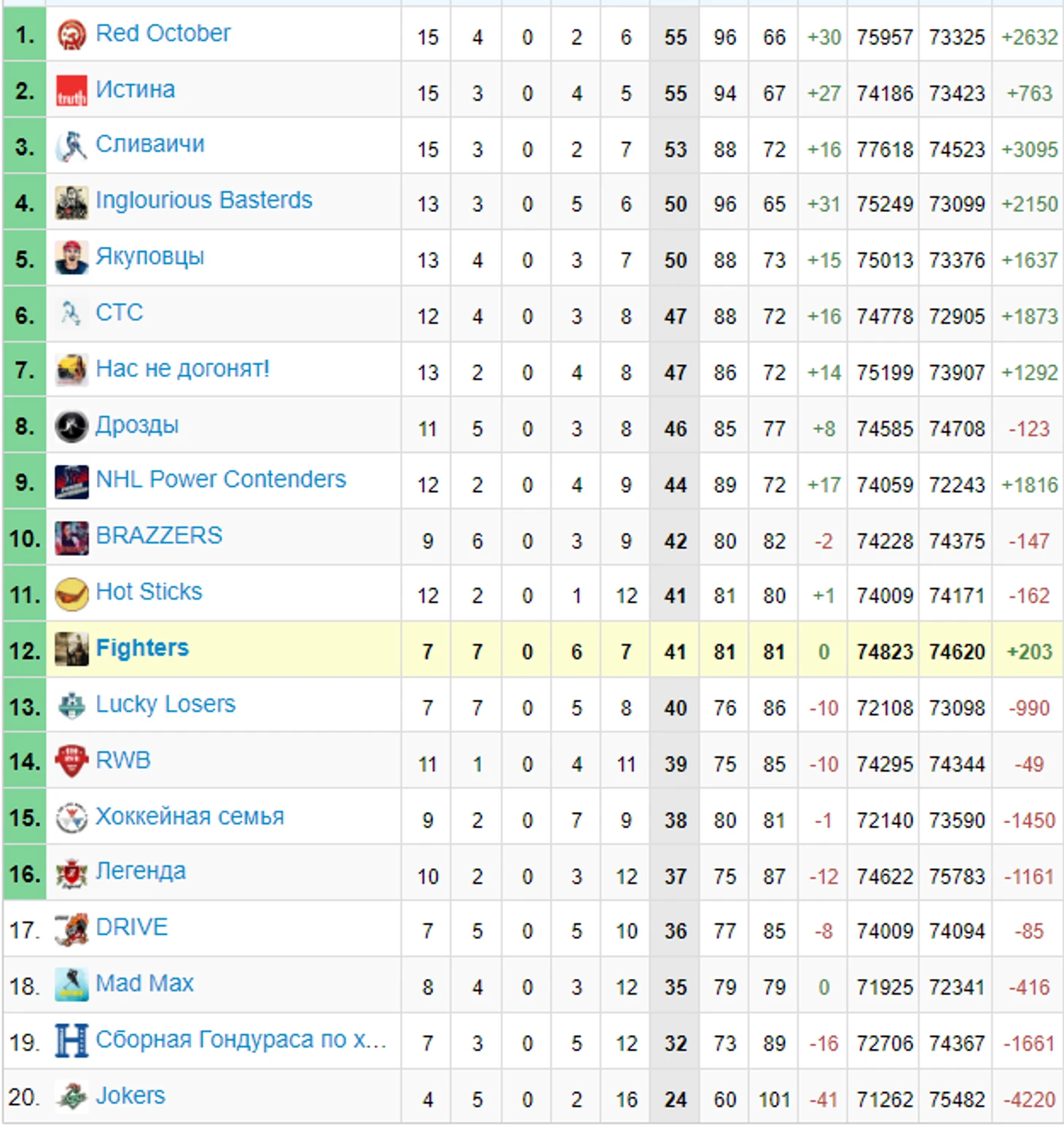1064x1129 pixels.
Task: Open the Lucky Losers team link
Action: coord(165,704)
